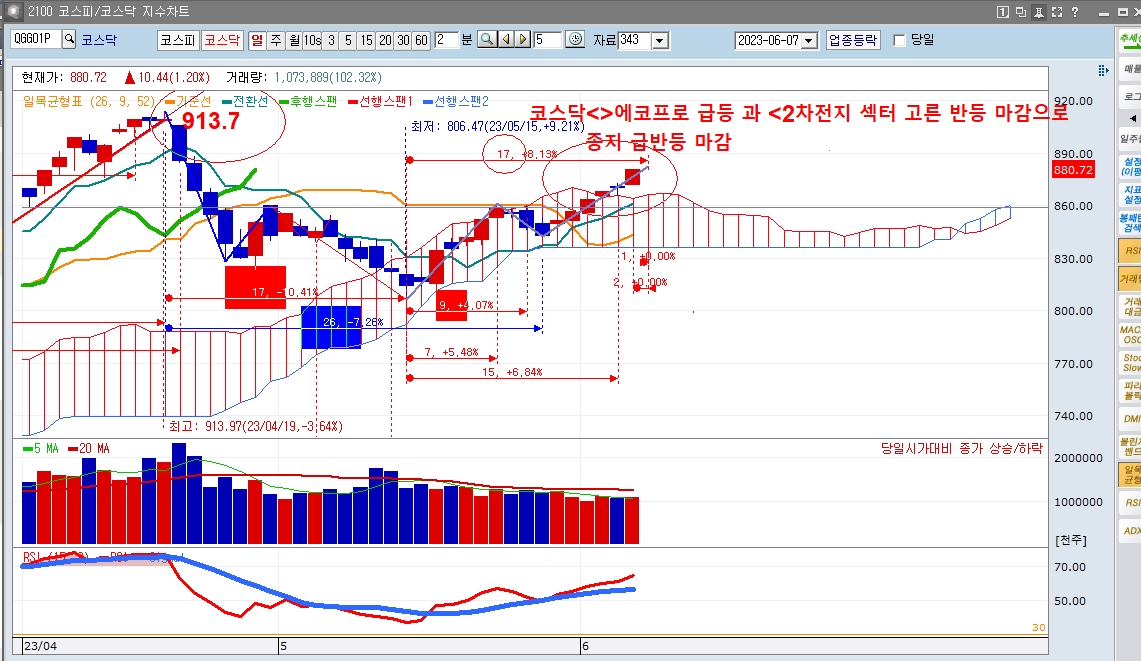Screen dimensions: 1141x661
Task: Click the 자료 count field showing 343
Action: click(635, 40)
